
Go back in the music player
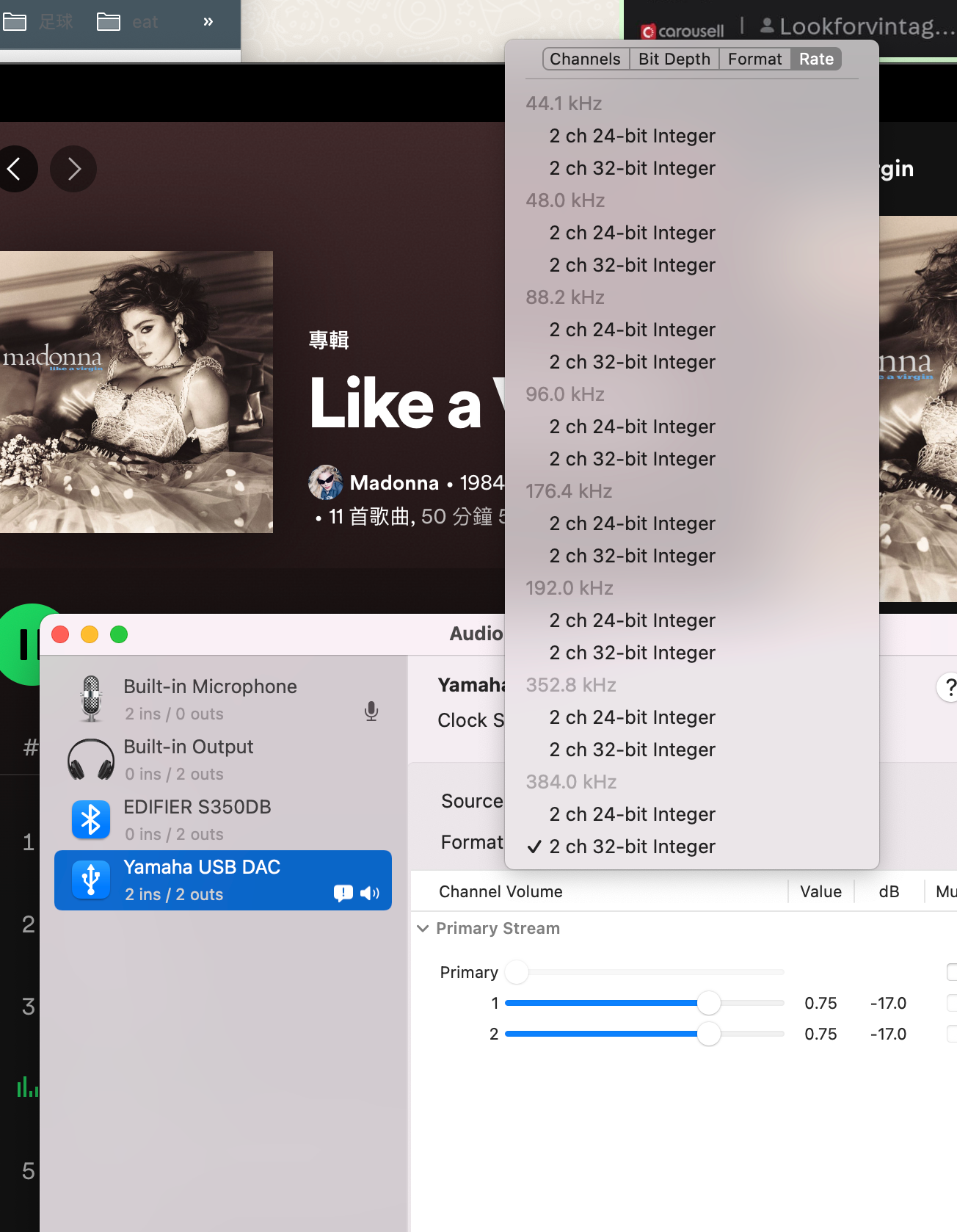(x=15, y=169)
